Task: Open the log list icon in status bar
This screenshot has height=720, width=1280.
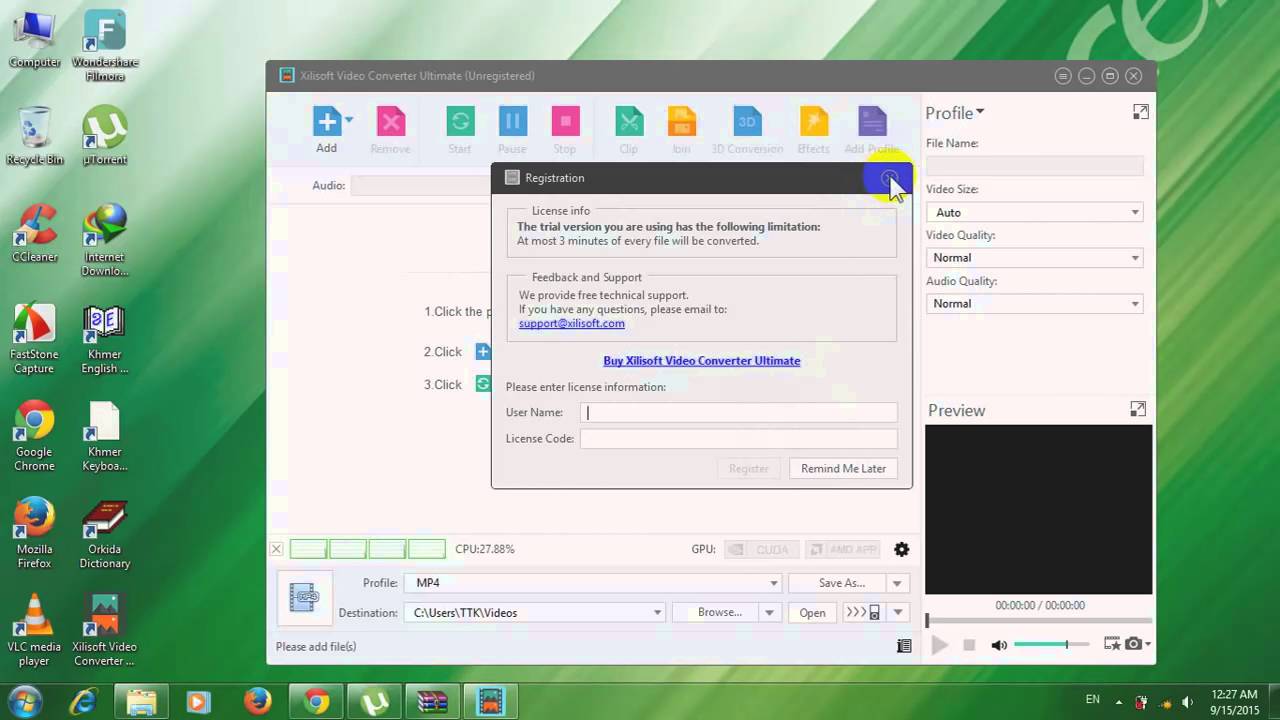Action: point(904,646)
